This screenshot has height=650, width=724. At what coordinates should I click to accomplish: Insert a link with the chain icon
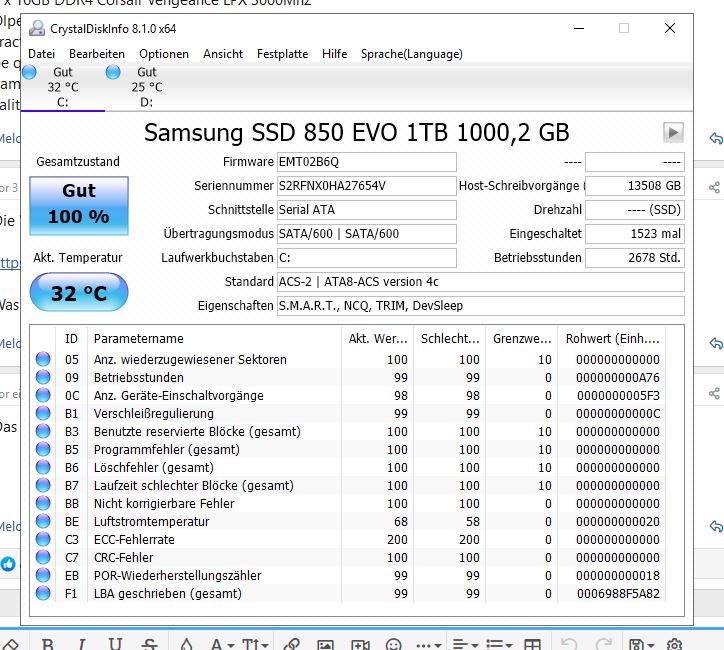pos(292,644)
